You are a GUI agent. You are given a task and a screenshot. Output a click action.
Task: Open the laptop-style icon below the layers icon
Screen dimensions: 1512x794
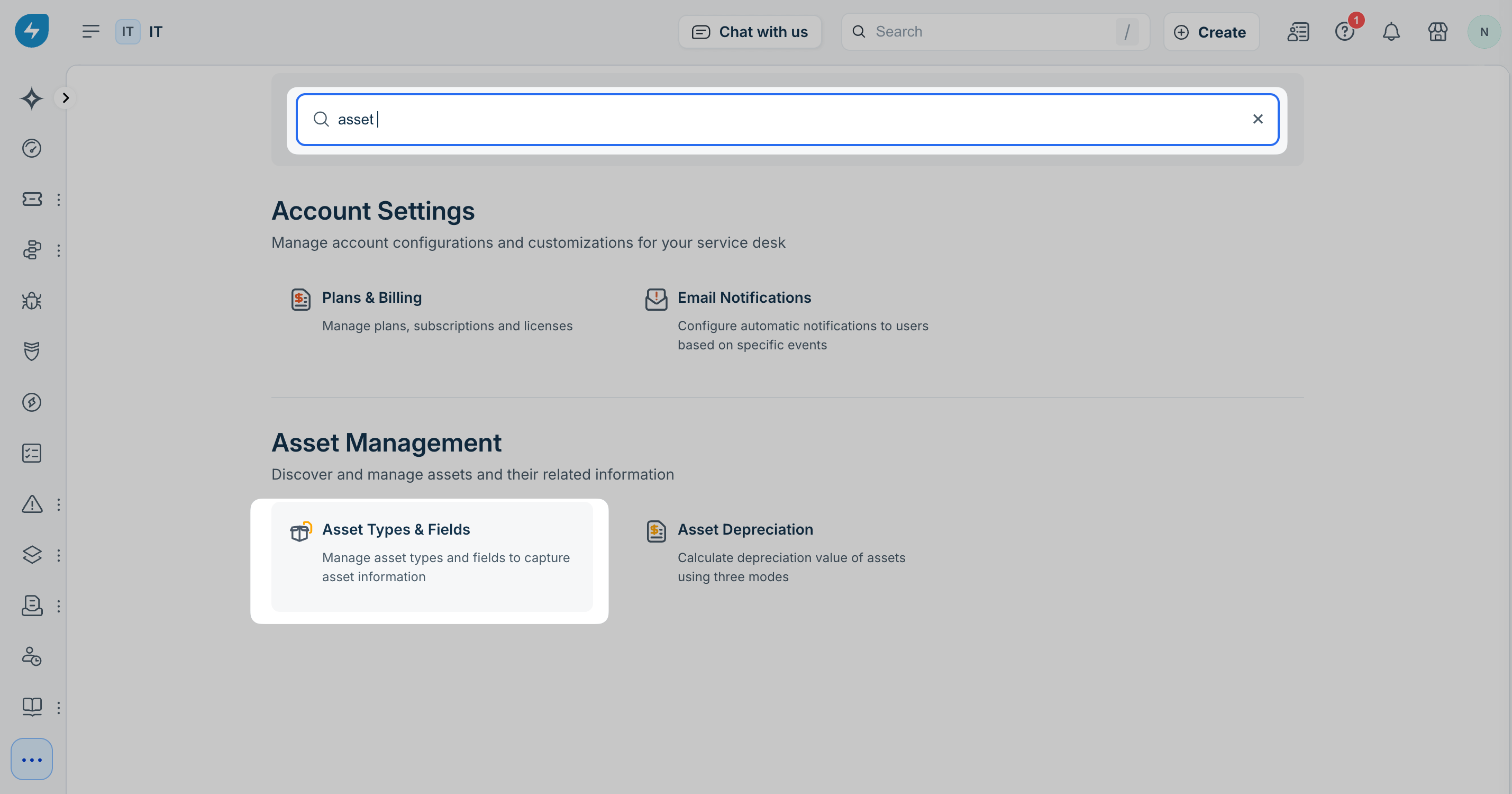(x=32, y=606)
